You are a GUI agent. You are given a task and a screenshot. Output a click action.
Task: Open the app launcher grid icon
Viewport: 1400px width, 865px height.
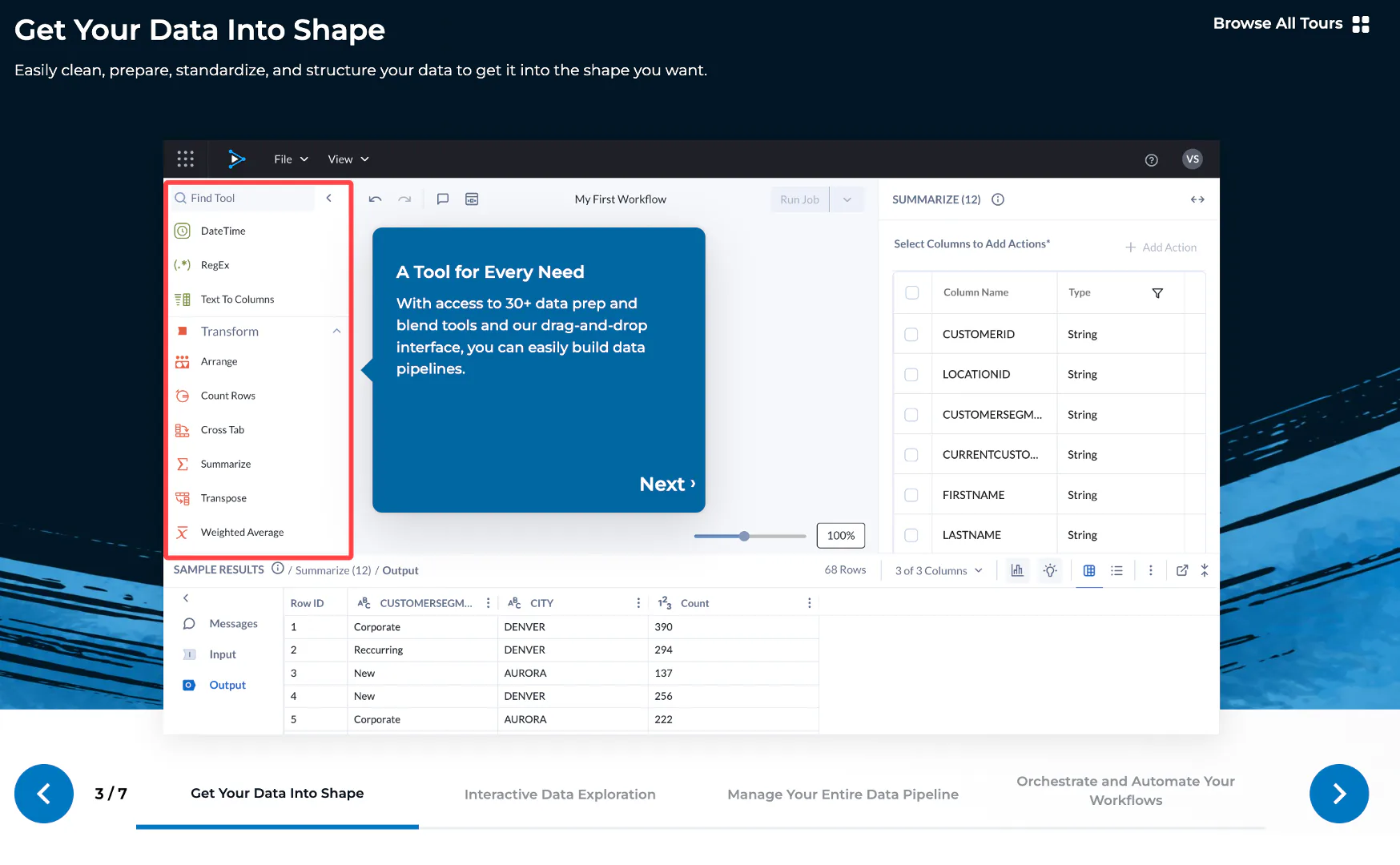pos(185,159)
